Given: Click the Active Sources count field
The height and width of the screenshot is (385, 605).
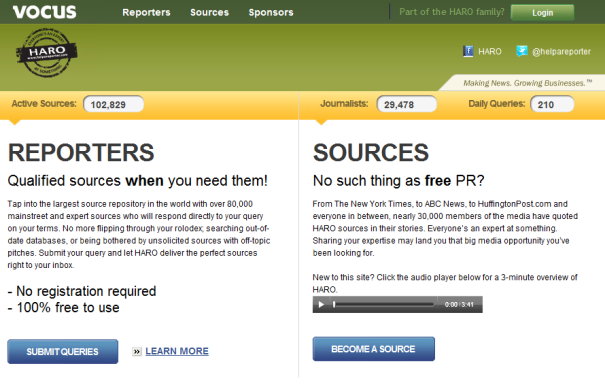Looking at the screenshot, I should [113, 104].
